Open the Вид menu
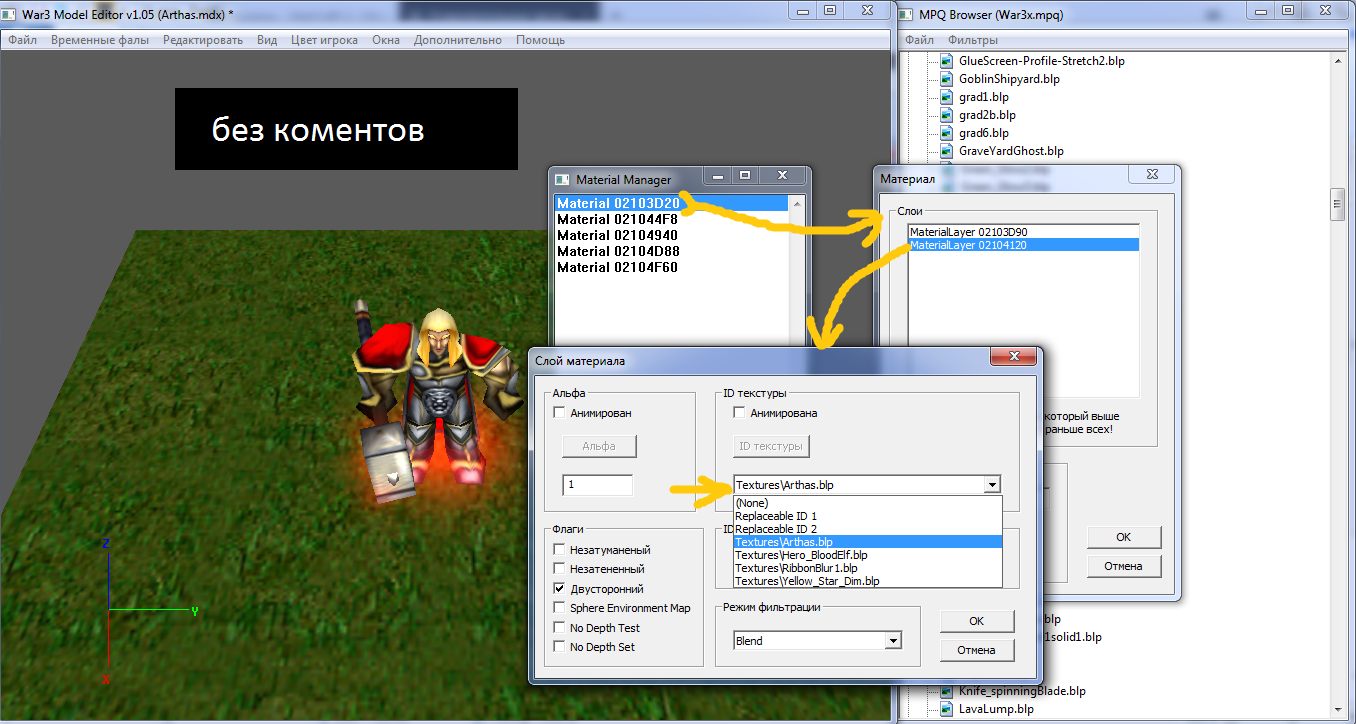The width and height of the screenshot is (1356, 724). (x=267, y=40)
